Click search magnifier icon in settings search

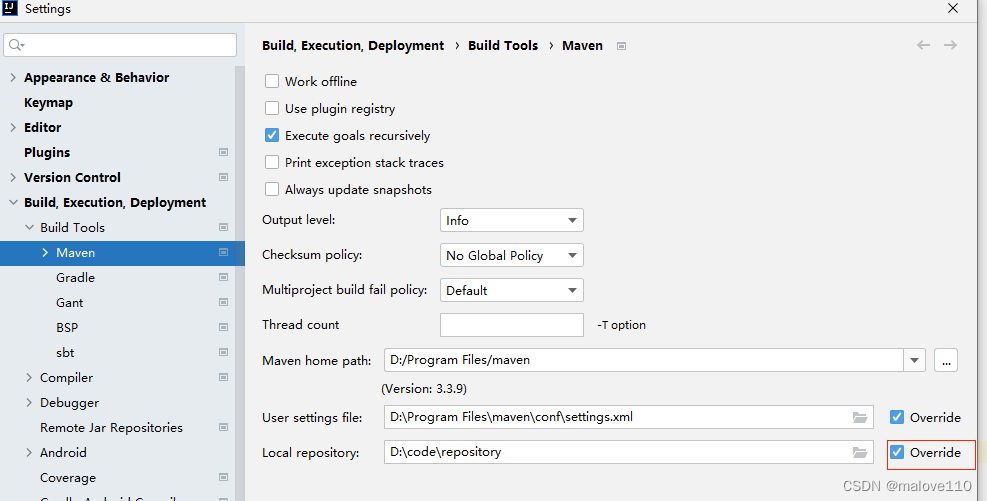point(16,45)
